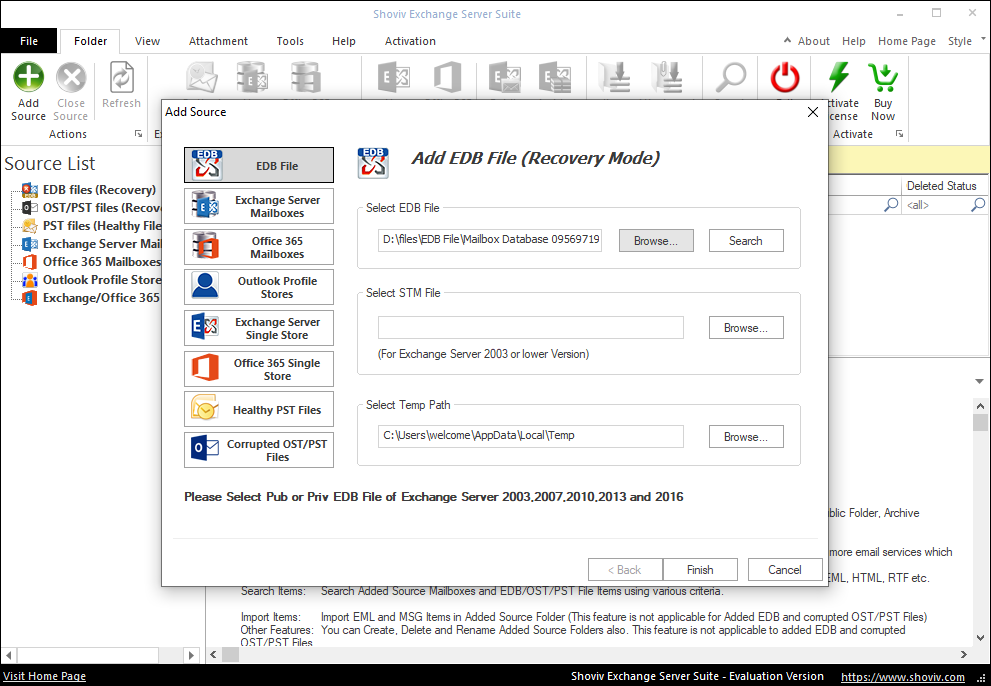Image resolution: width=991 pixels, height=686 pixels.
Task: Click the magnifying glass Search icon in ribbon
Action: [731, 77]
